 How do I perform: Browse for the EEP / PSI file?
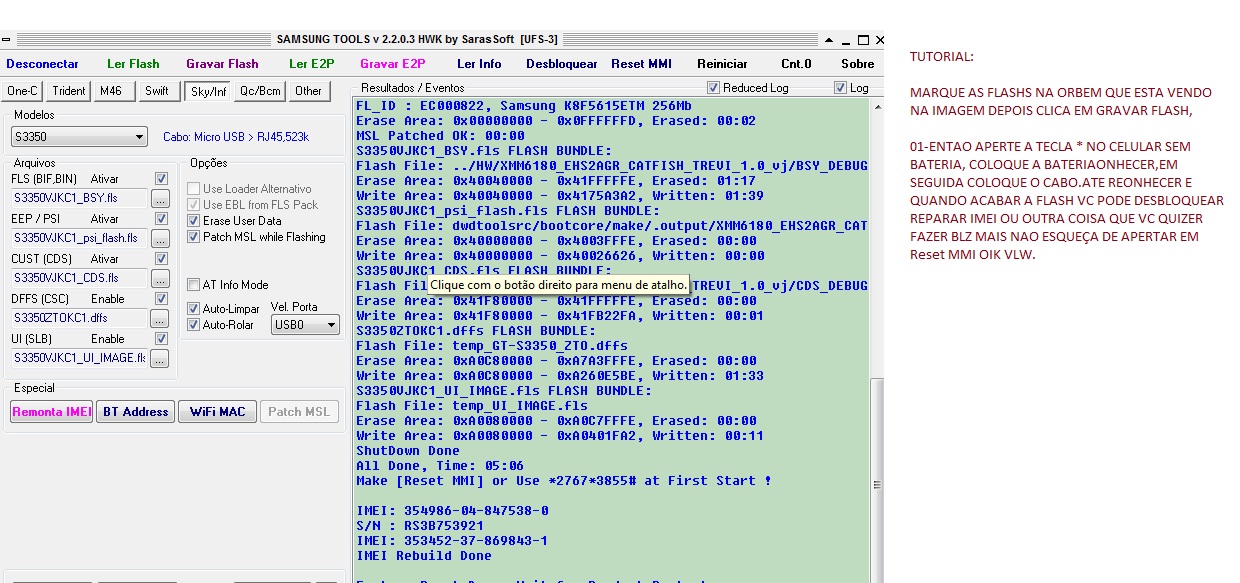click(x=160, y=239)
